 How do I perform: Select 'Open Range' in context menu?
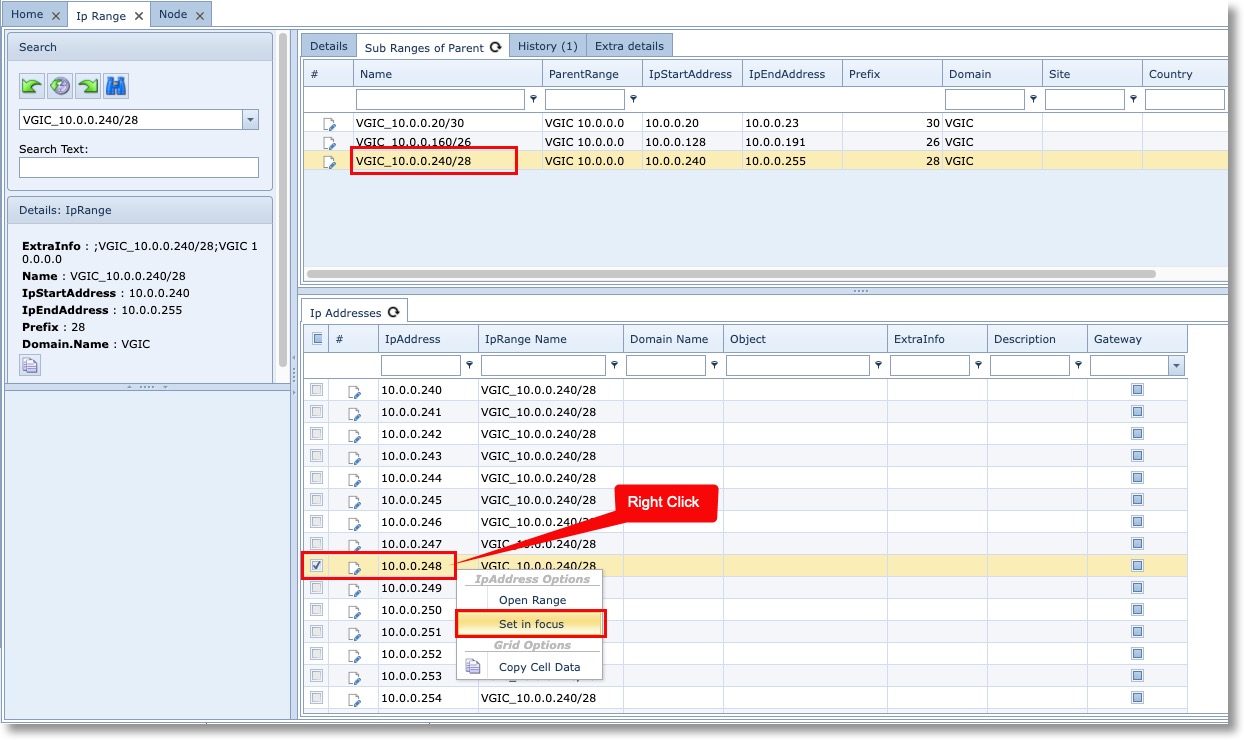(532, 600)
